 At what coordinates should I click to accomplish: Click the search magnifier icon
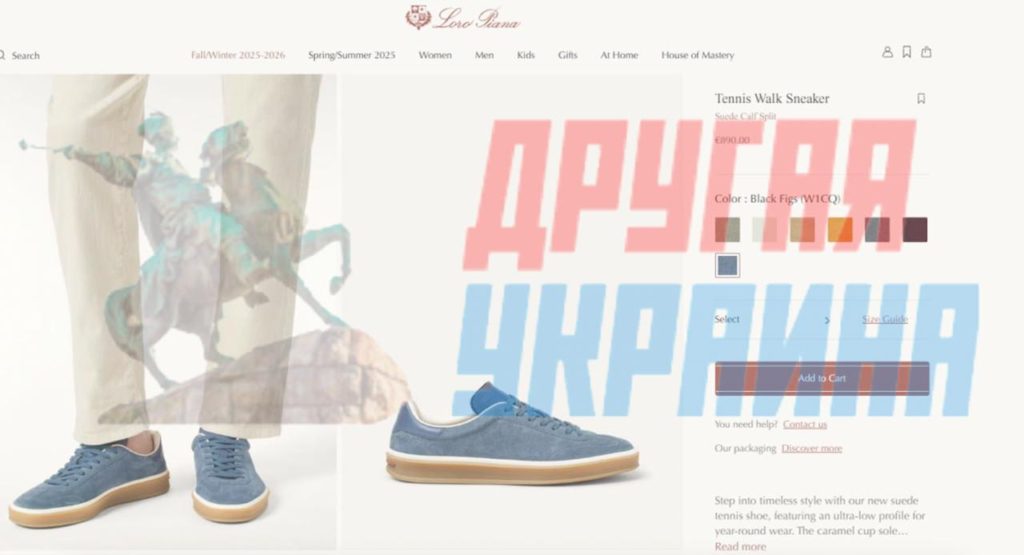click(3, 56)
